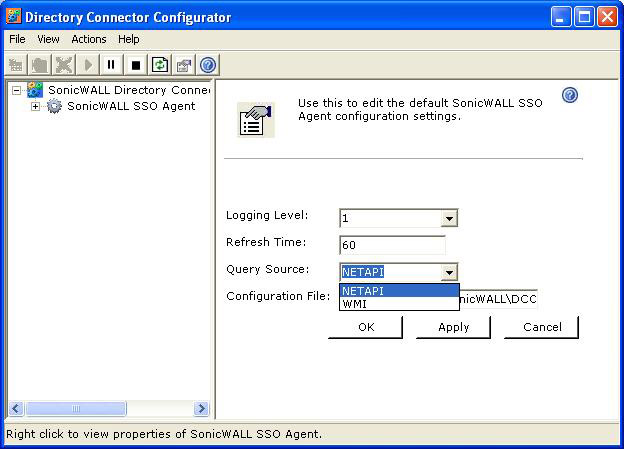Collapse the SonicWALL Directory Connector root node
The image size is (624, 449).
17,90
